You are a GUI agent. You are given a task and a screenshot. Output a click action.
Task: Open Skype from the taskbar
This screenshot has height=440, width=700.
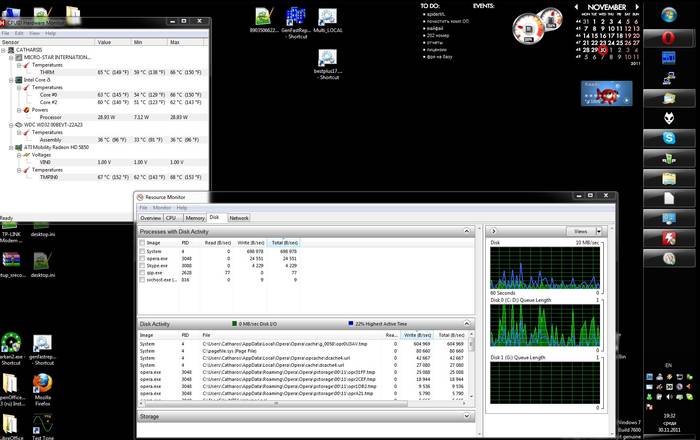point(669,138)
